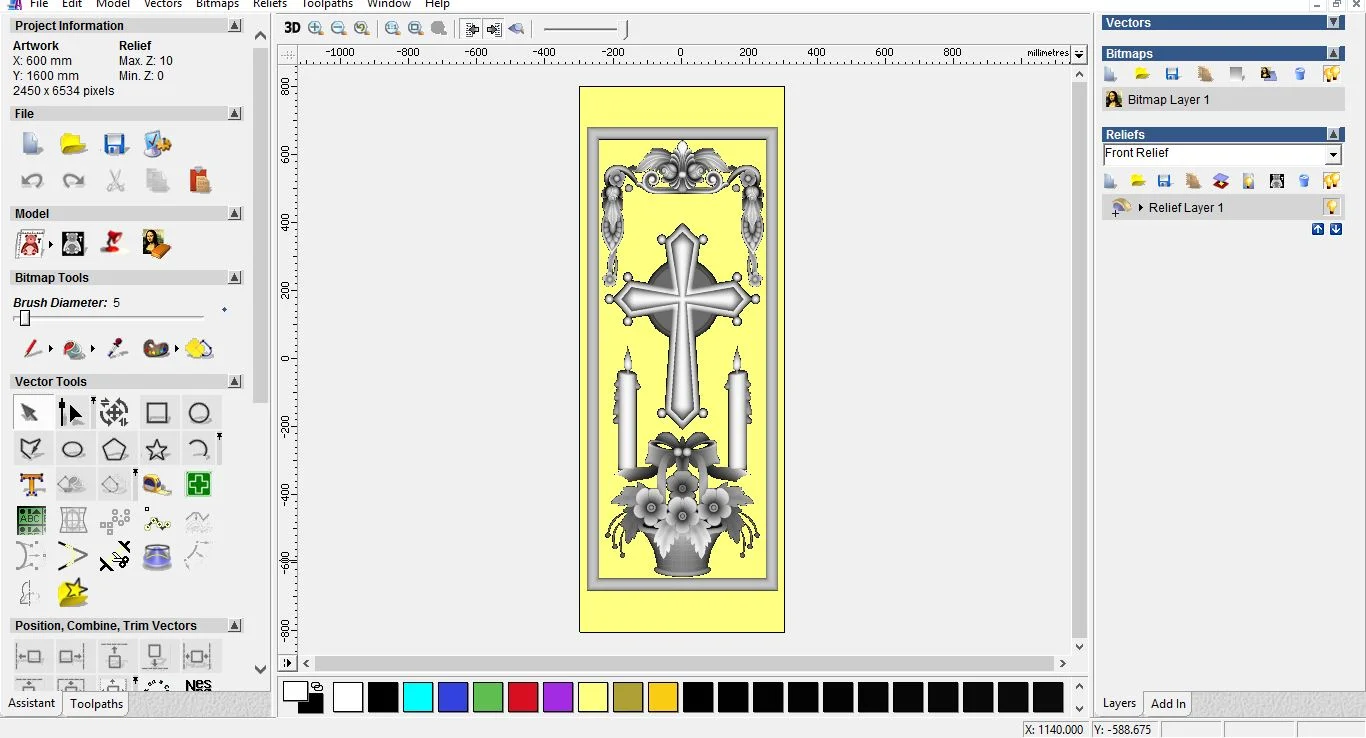Toggle visibility bulb of Relief Layer 1
The image size is (1366, 738).
click(1331, 207)
